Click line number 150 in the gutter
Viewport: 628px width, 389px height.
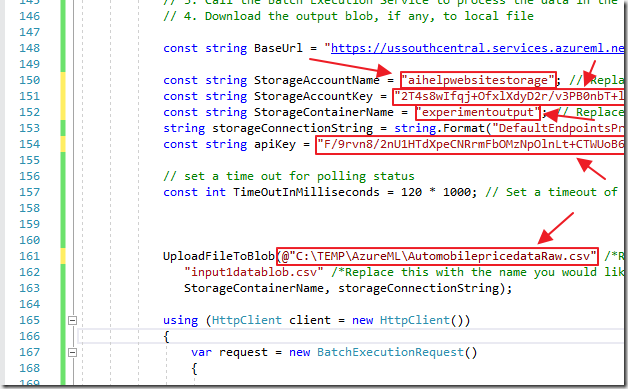[30, 80]
